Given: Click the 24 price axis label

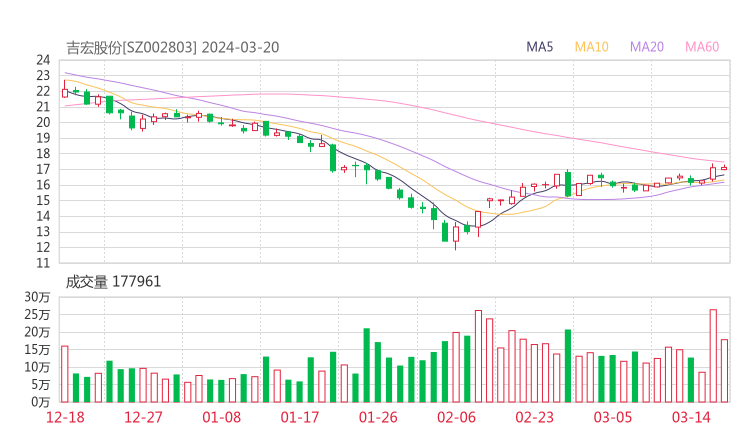Looking at the screenshot, I should point(43,60).
